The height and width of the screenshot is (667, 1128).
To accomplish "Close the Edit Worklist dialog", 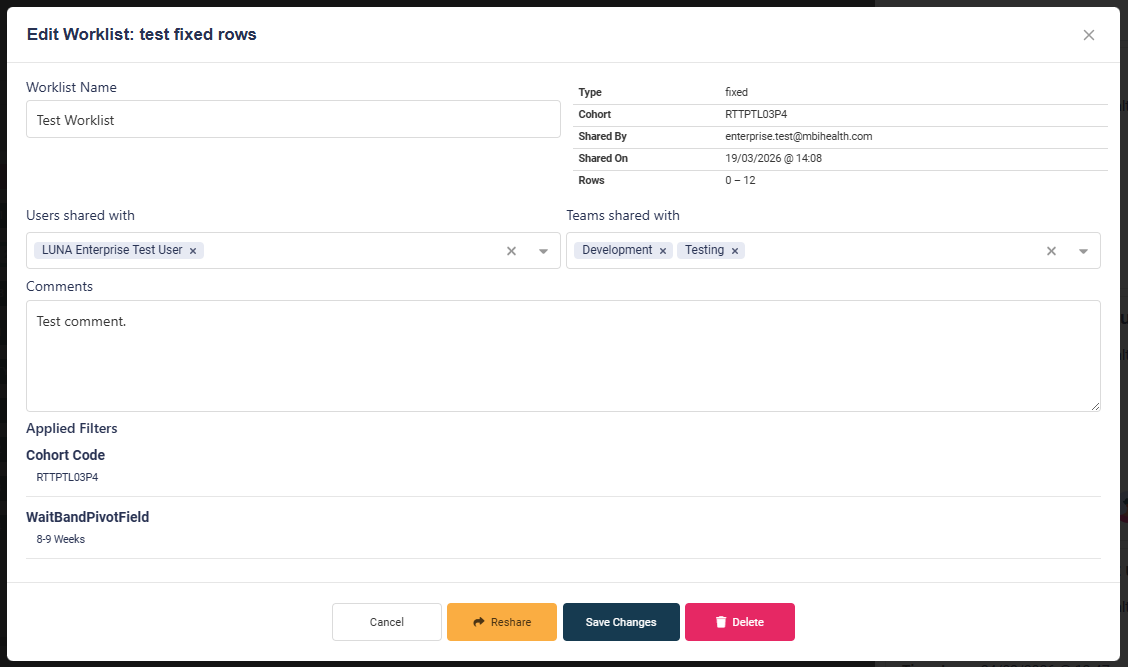I will coord(1088,34).
